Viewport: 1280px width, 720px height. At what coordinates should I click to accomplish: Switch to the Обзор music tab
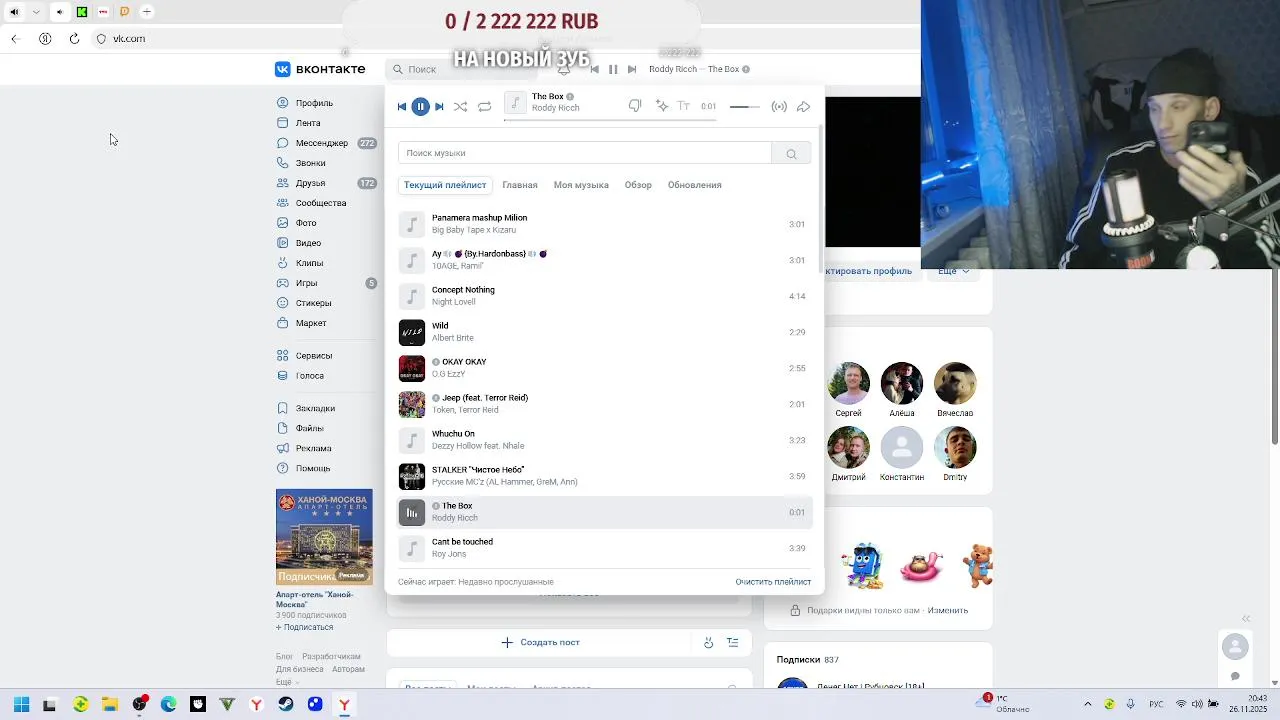pyautogui.click(x=638, y=185)
